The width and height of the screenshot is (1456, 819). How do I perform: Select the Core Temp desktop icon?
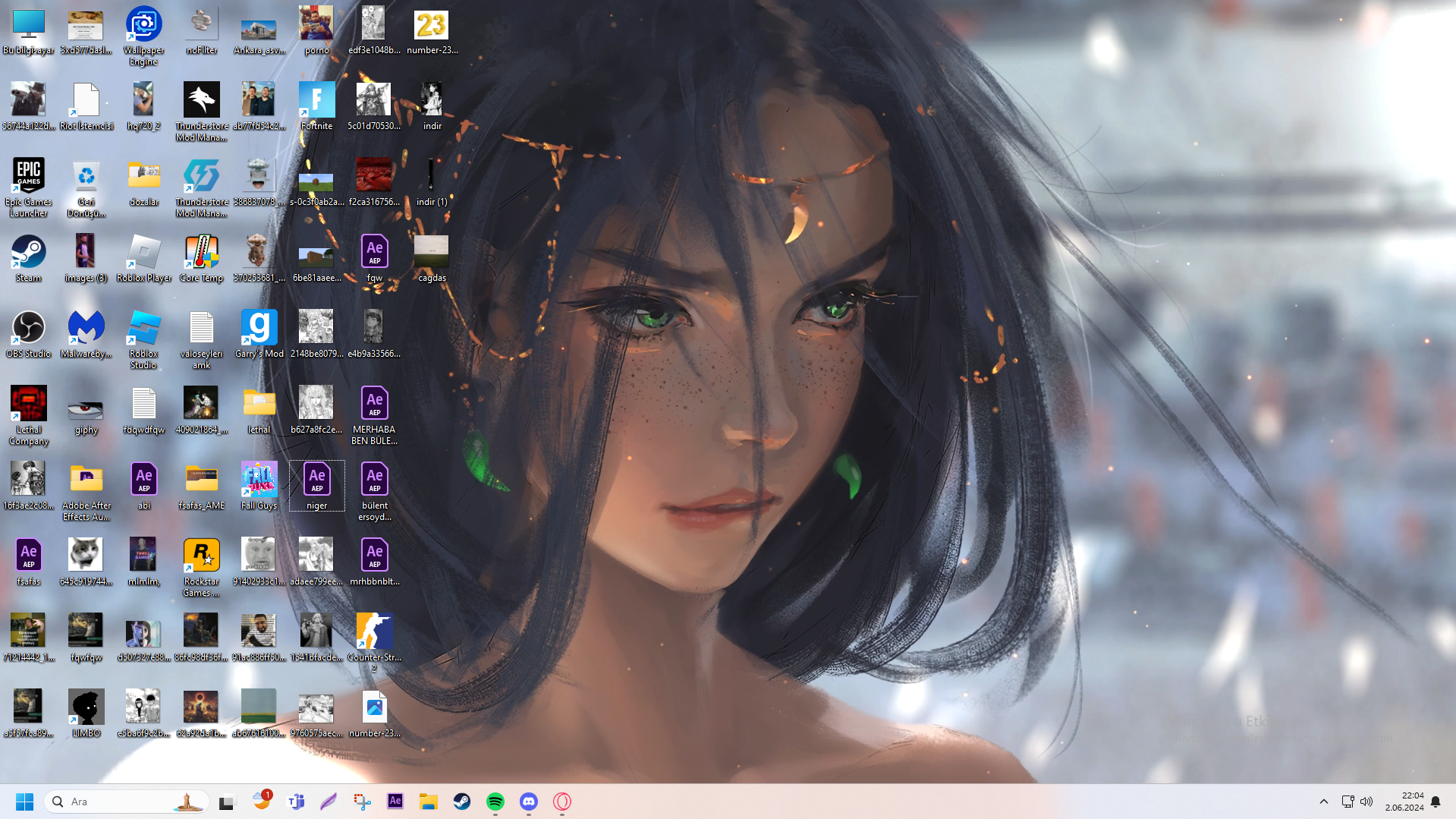(x=202, y=259)
